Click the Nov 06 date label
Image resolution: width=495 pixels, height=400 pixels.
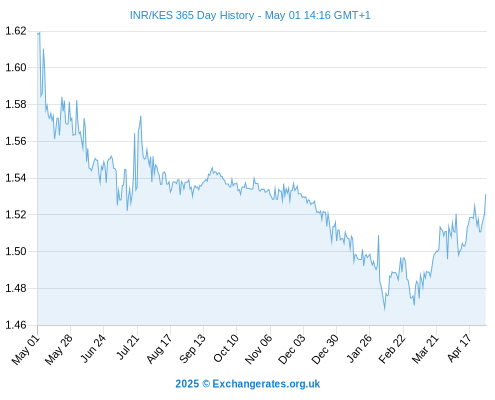pos(259,349)
